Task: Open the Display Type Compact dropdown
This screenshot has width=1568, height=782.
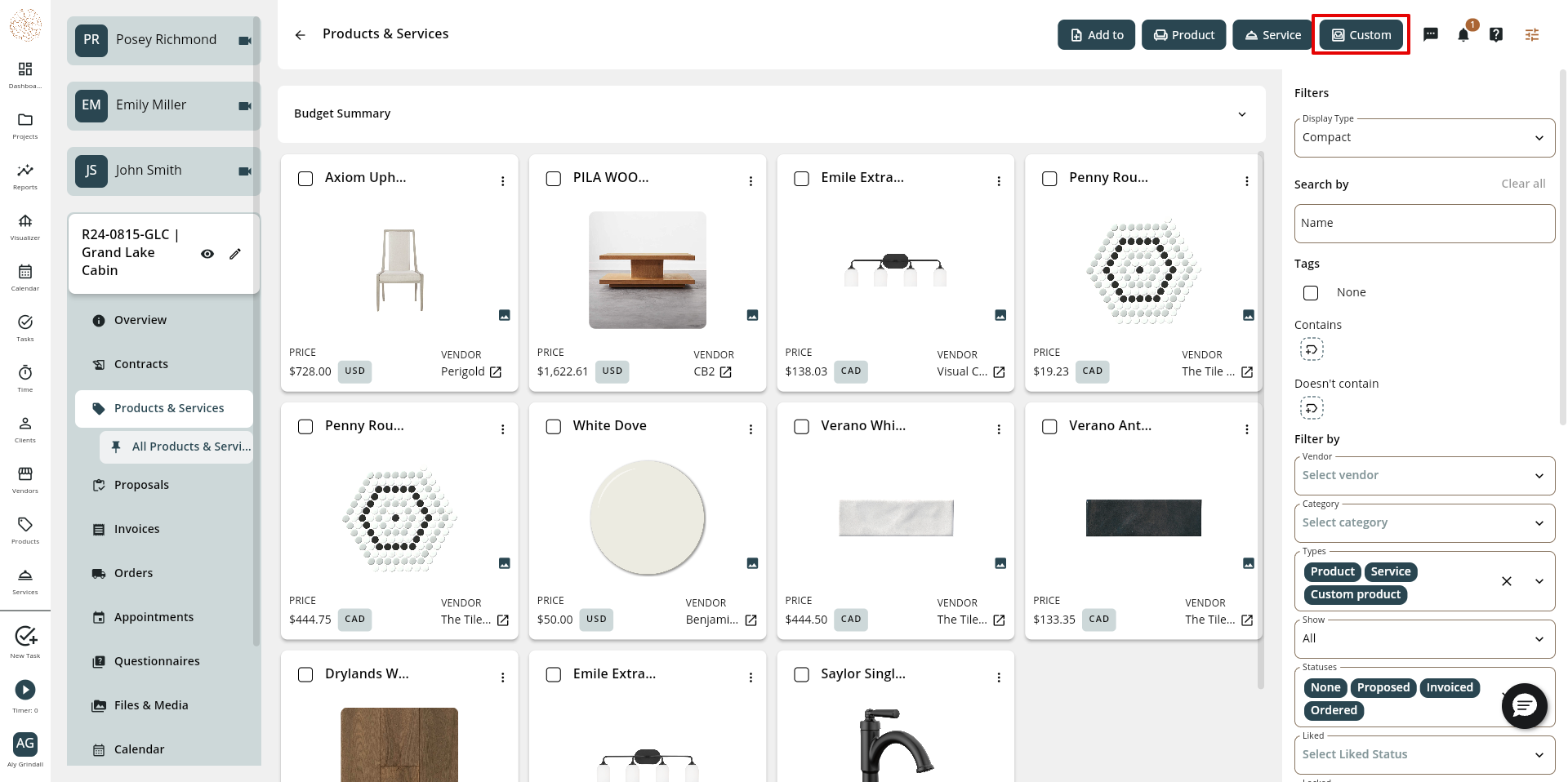Action: pyautogui.click(x=1424, y=138)
